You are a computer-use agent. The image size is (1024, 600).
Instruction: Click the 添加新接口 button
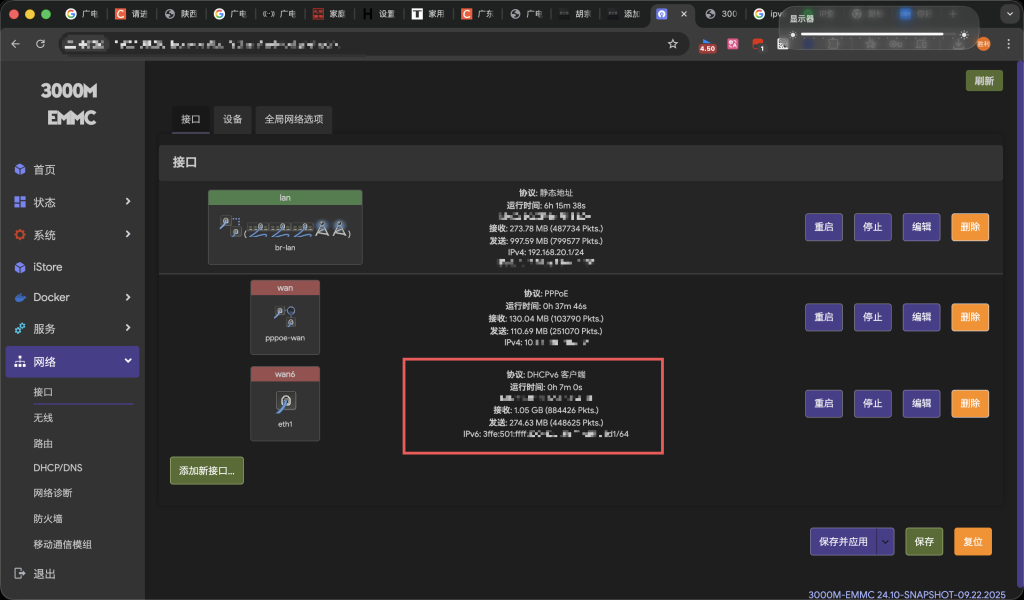pyautogui.click(x=207, y=470)
